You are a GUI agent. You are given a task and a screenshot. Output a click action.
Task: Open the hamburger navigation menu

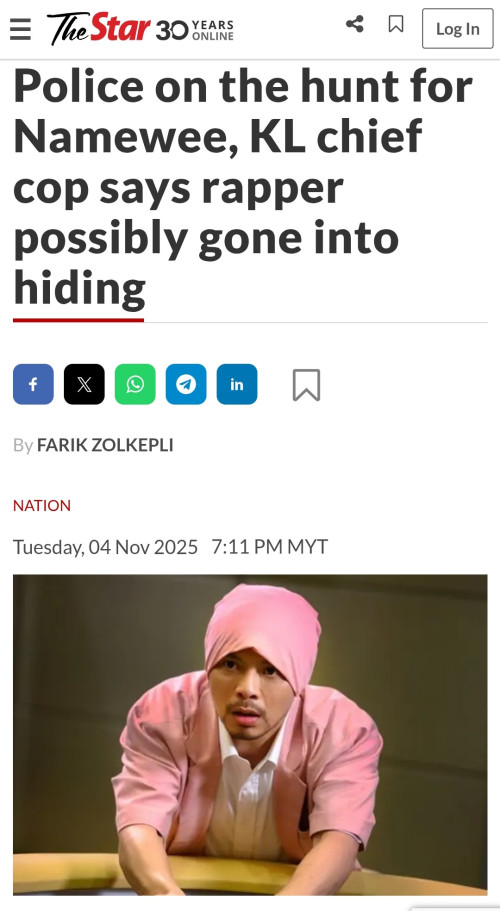click(x=20, y=28)
